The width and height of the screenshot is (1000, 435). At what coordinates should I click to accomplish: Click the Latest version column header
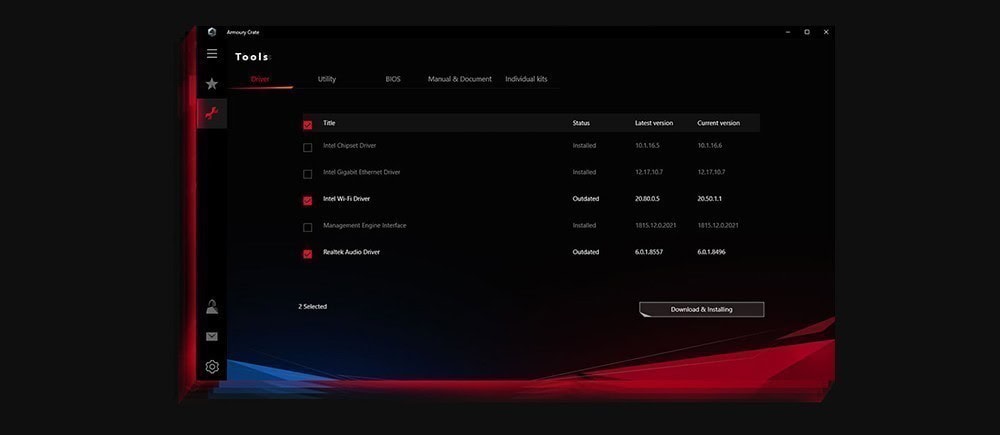pyautogui.click(x=654, y=123)
